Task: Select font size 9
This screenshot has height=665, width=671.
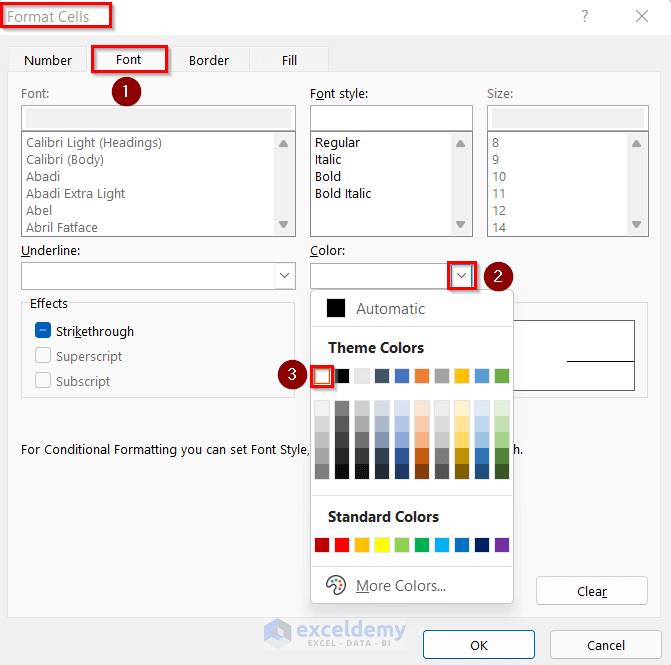Action: coord(496,160)
